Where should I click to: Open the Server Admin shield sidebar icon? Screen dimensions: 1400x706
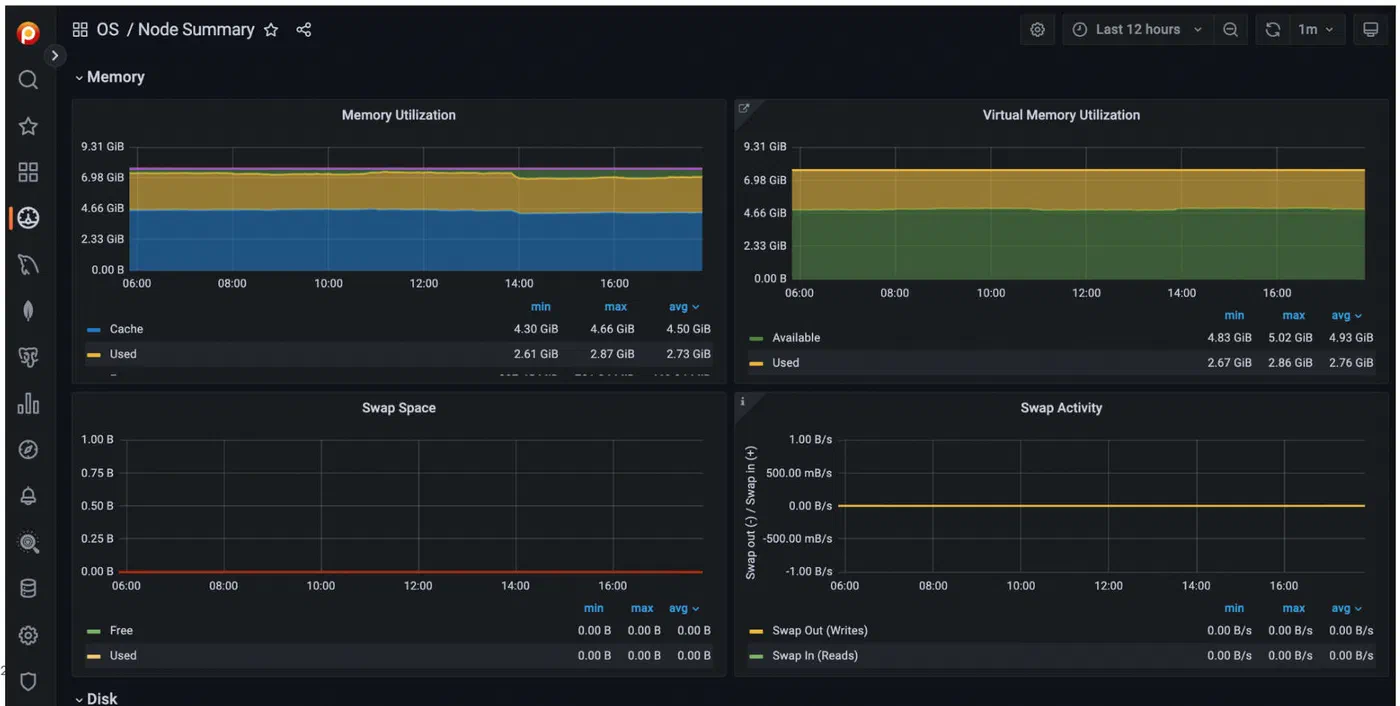pyautogui.click(x=28, y=682)
